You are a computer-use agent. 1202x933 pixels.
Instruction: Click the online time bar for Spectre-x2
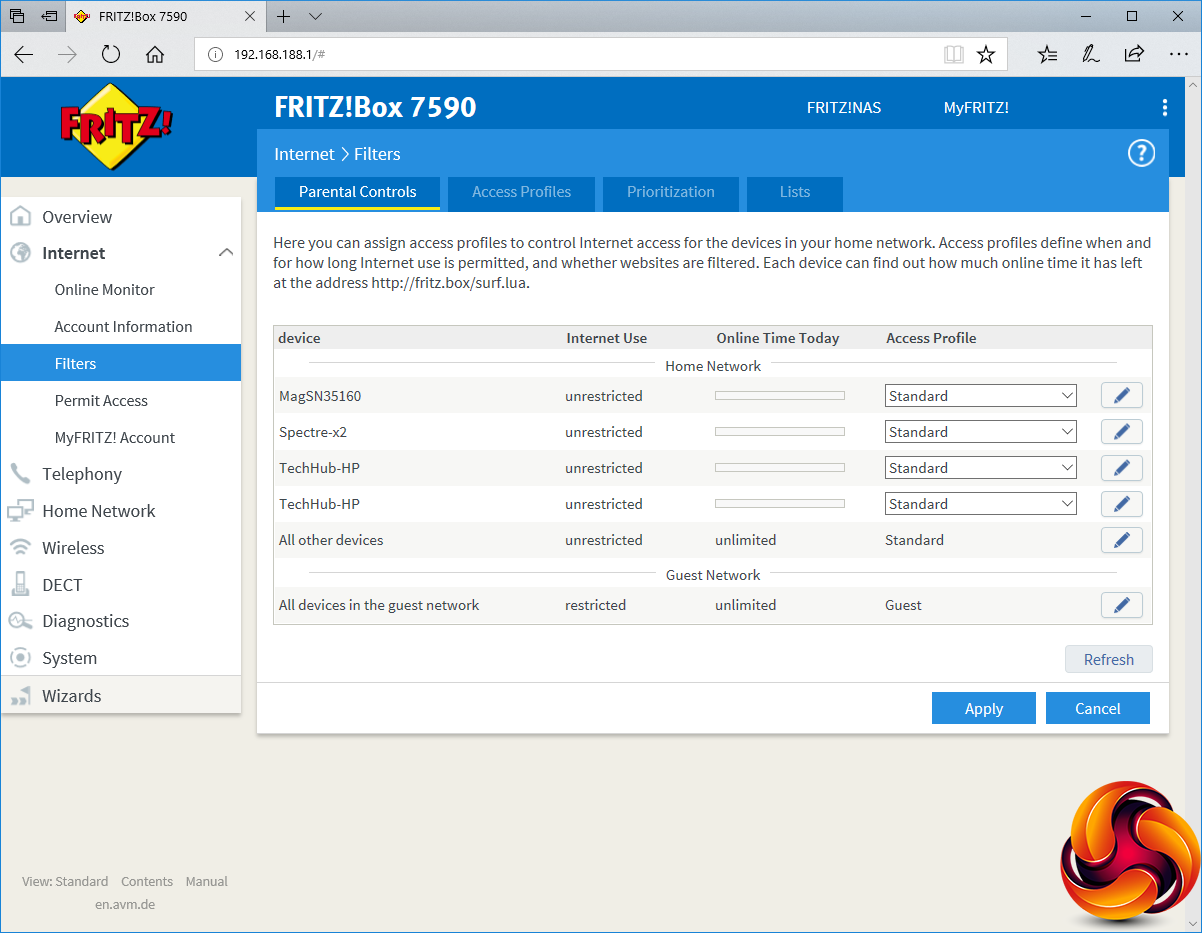point(780,432)
